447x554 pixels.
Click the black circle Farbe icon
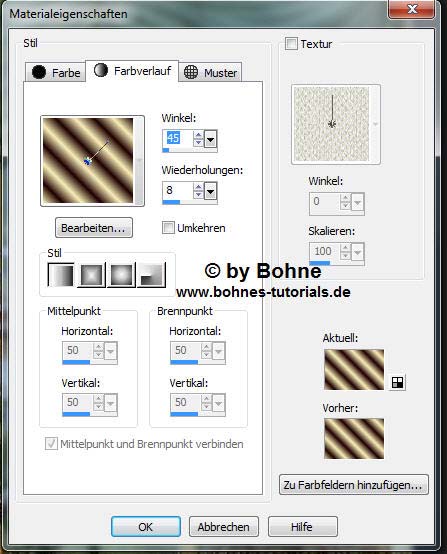pos(39,72)
